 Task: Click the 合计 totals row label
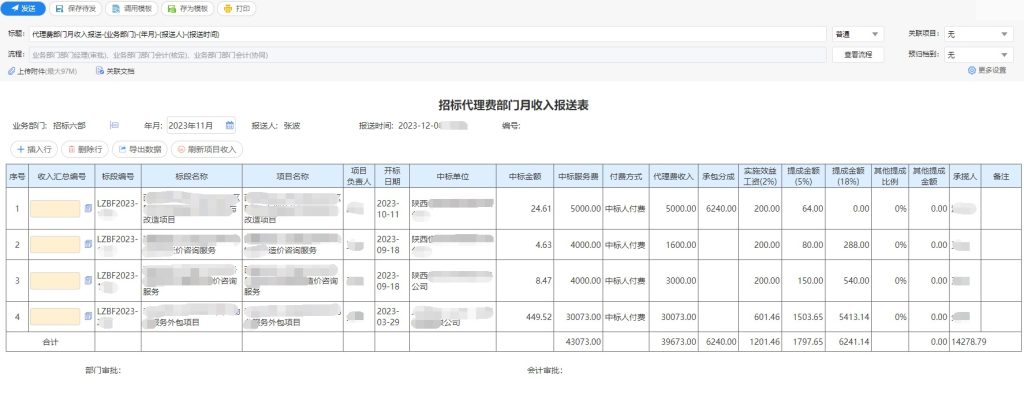click(x=50, y=341)
